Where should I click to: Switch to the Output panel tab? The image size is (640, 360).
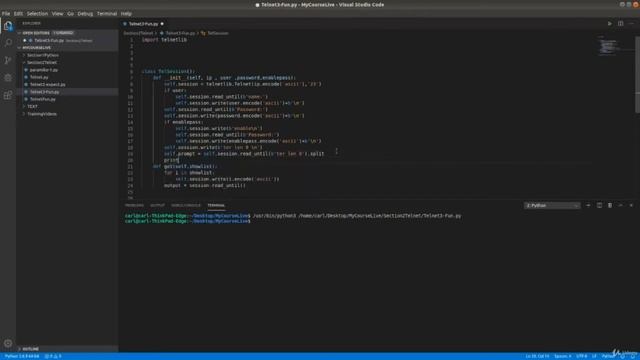(158, 205)
